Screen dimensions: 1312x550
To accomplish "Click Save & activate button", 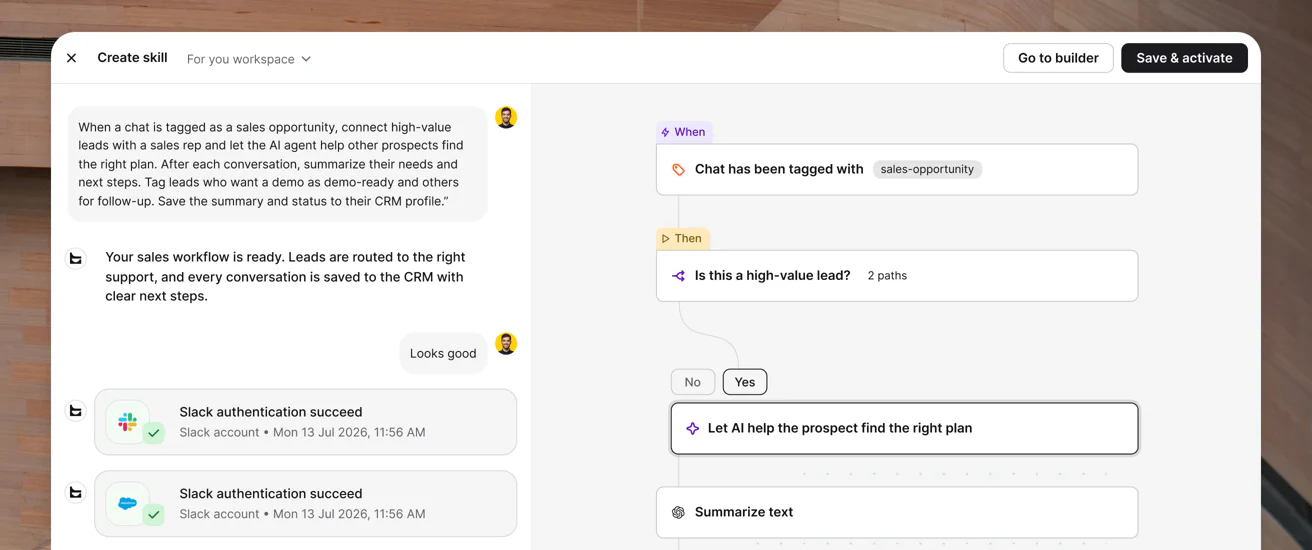I will pyautogui.click(x=1184, y=58).
